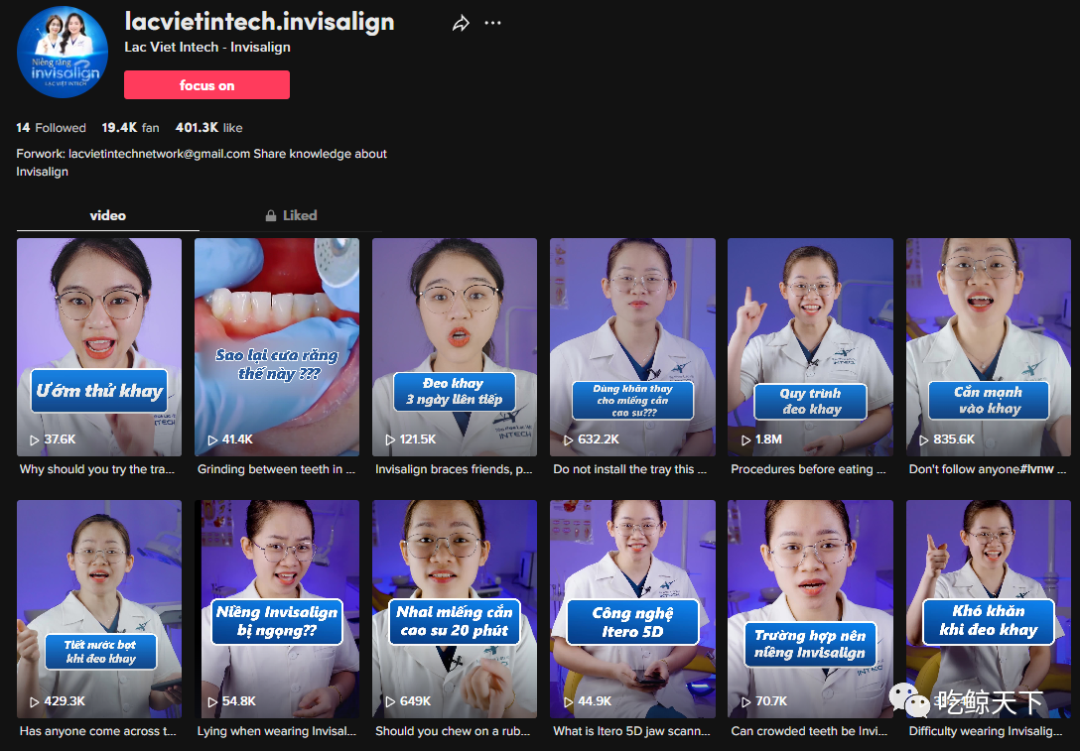Click caption 'Should you chew on a rub...'
Image resolution: width=1080 pixels, height=751 pixels.
pyautogui.click(x=453, y=731)
